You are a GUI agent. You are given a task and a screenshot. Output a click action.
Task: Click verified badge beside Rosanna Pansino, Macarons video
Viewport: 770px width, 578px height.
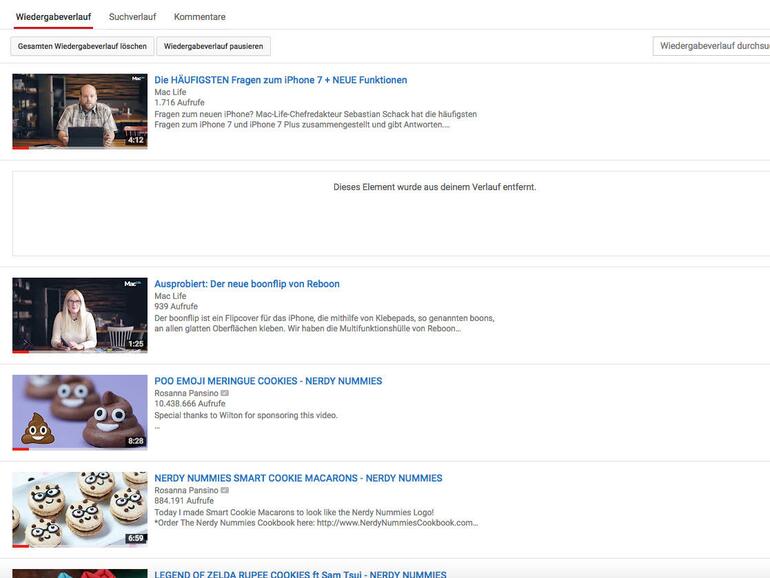(x=224, y=490)
